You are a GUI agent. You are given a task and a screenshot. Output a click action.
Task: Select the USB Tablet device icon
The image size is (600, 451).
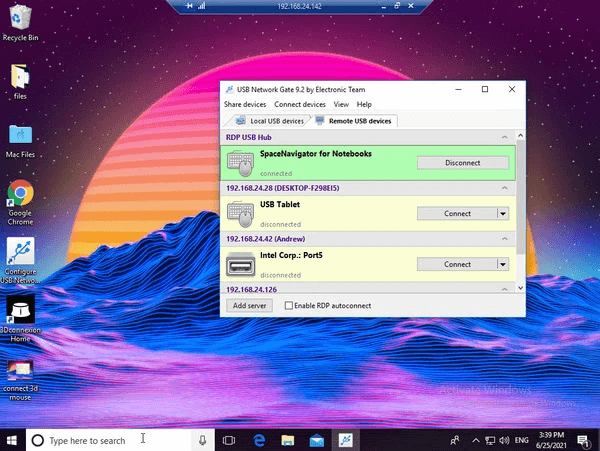click(240, 212)
